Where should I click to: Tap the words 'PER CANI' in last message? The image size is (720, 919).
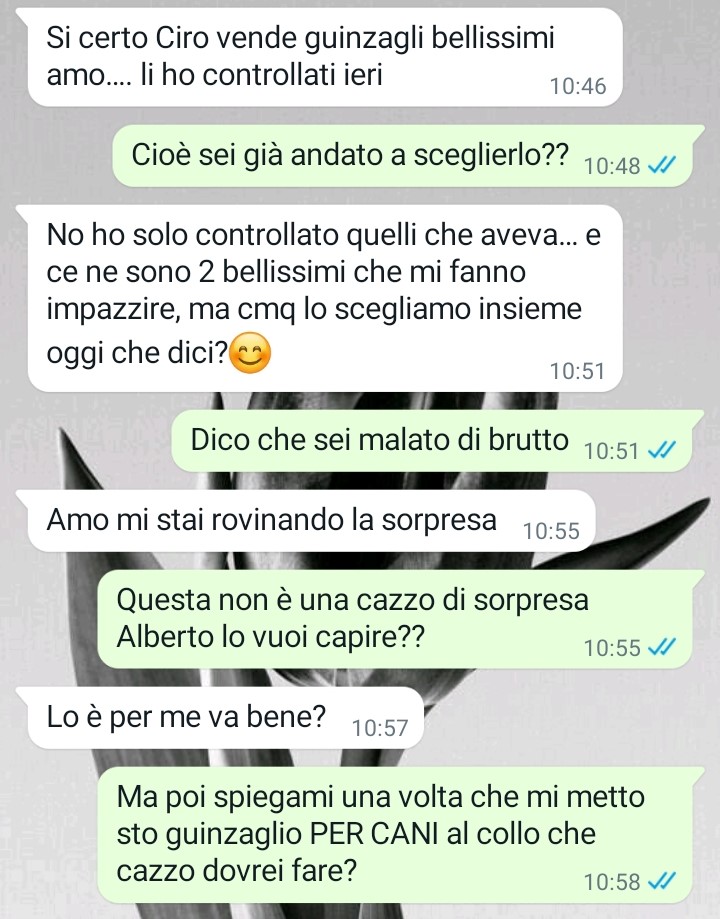click(x=373, y=834)
